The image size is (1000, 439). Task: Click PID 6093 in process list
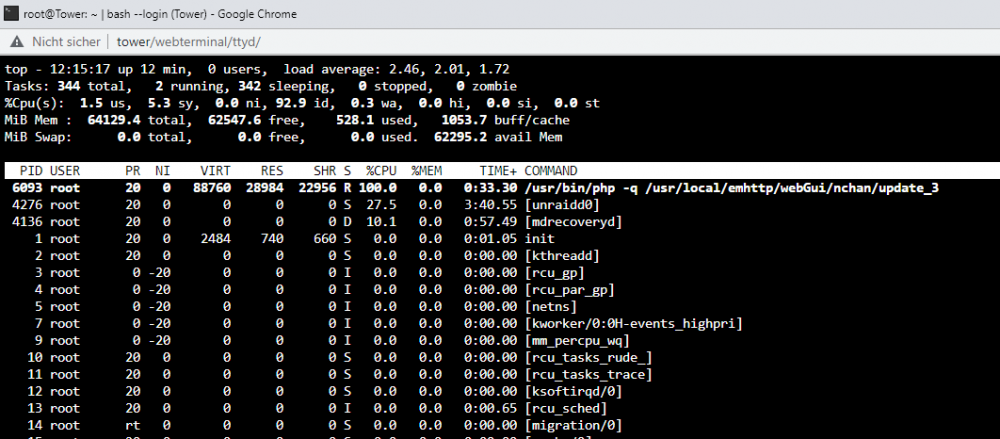(x=27, y=188)
